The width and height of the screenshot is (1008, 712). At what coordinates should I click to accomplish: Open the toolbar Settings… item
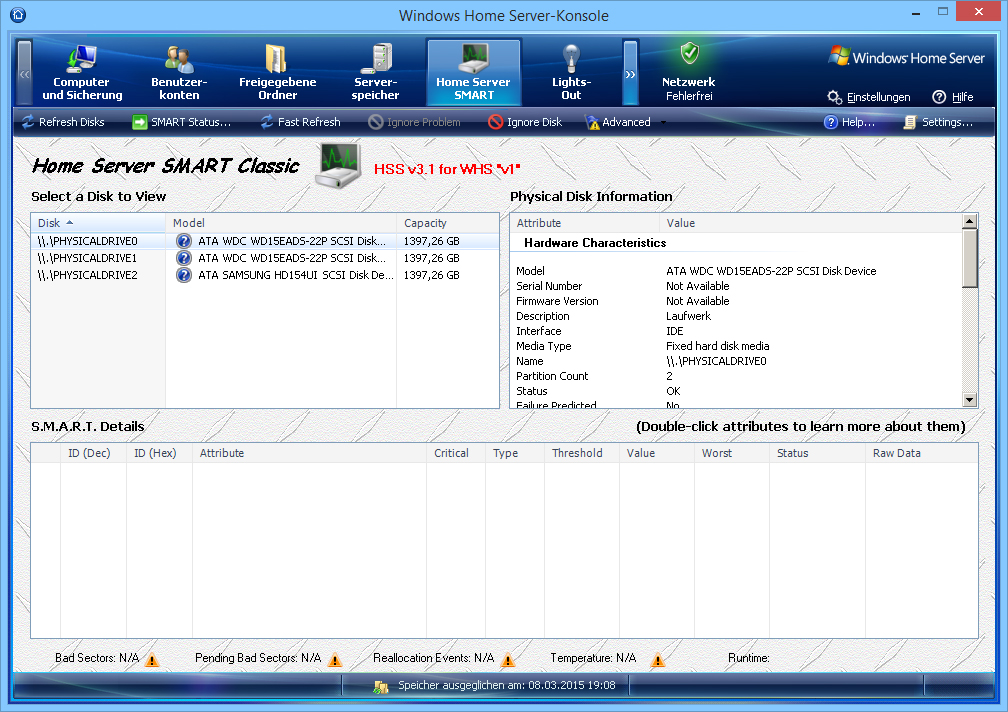(938, 122)
